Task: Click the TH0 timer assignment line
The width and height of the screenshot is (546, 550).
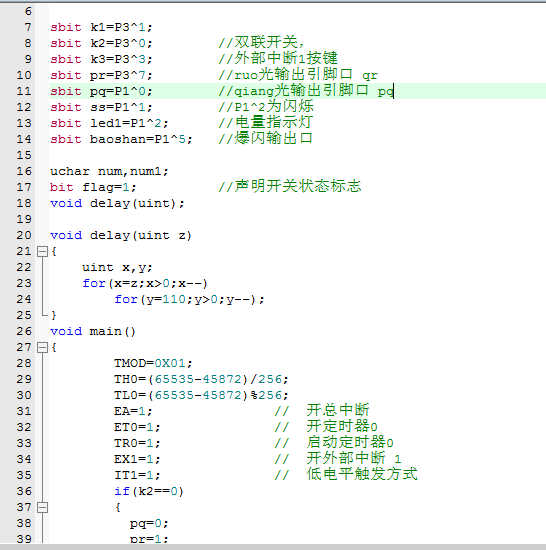Action: click(201, 379)
